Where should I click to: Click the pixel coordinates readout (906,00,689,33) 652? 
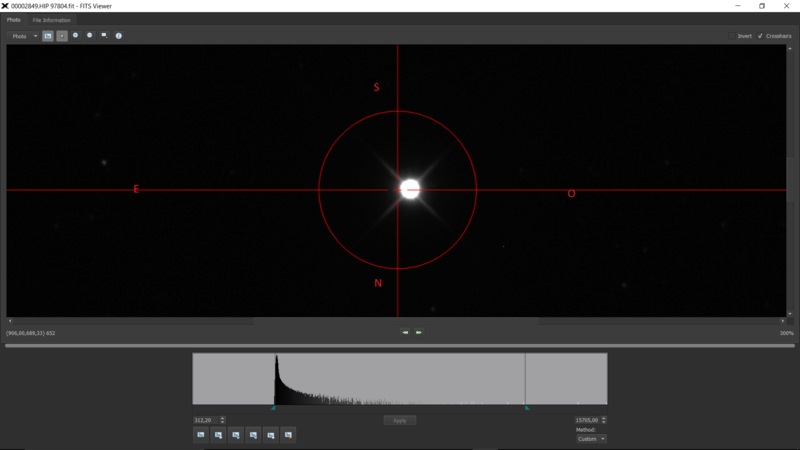click(x=31, y=333)
